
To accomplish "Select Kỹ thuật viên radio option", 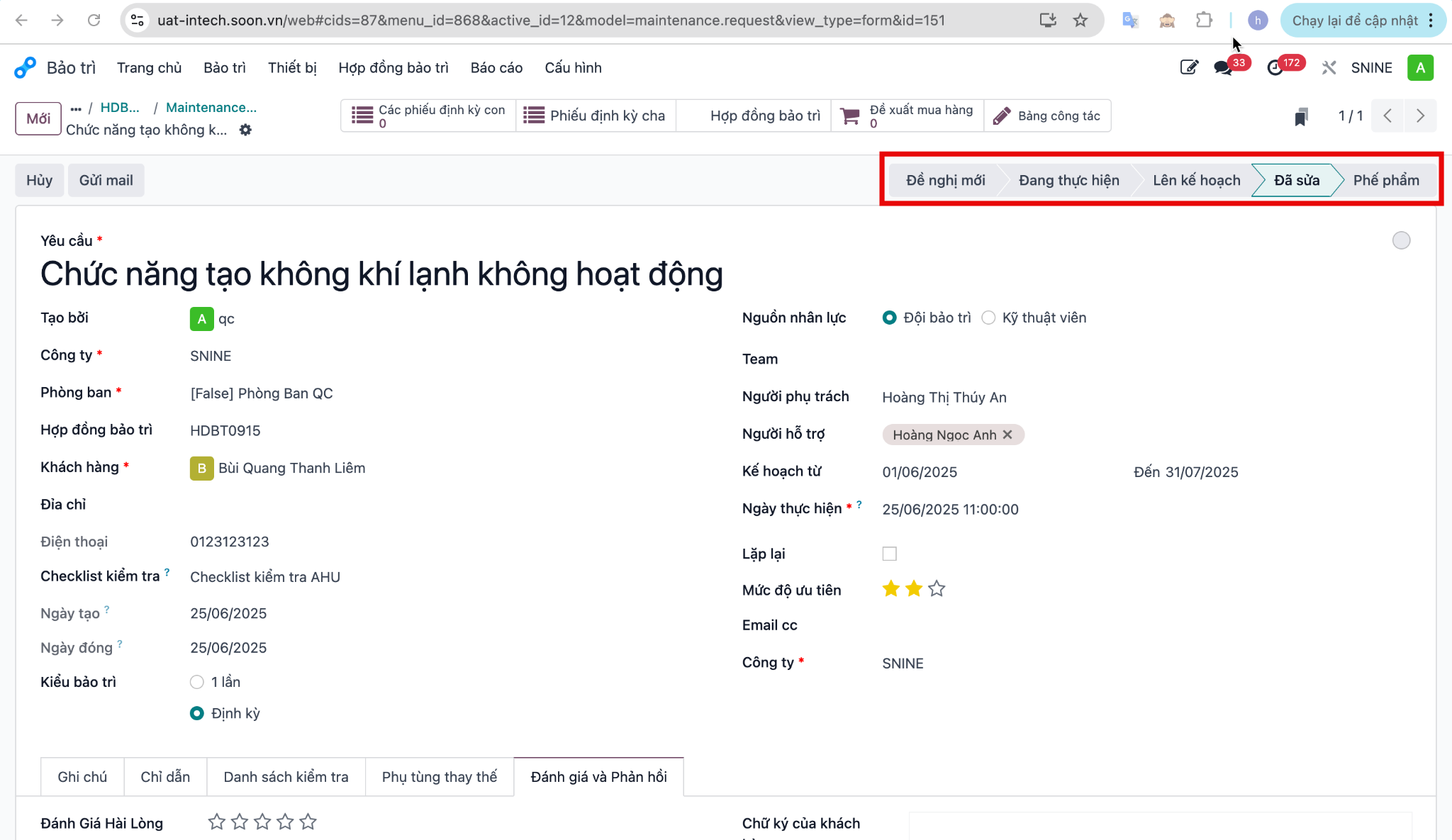I will [988, 318].
